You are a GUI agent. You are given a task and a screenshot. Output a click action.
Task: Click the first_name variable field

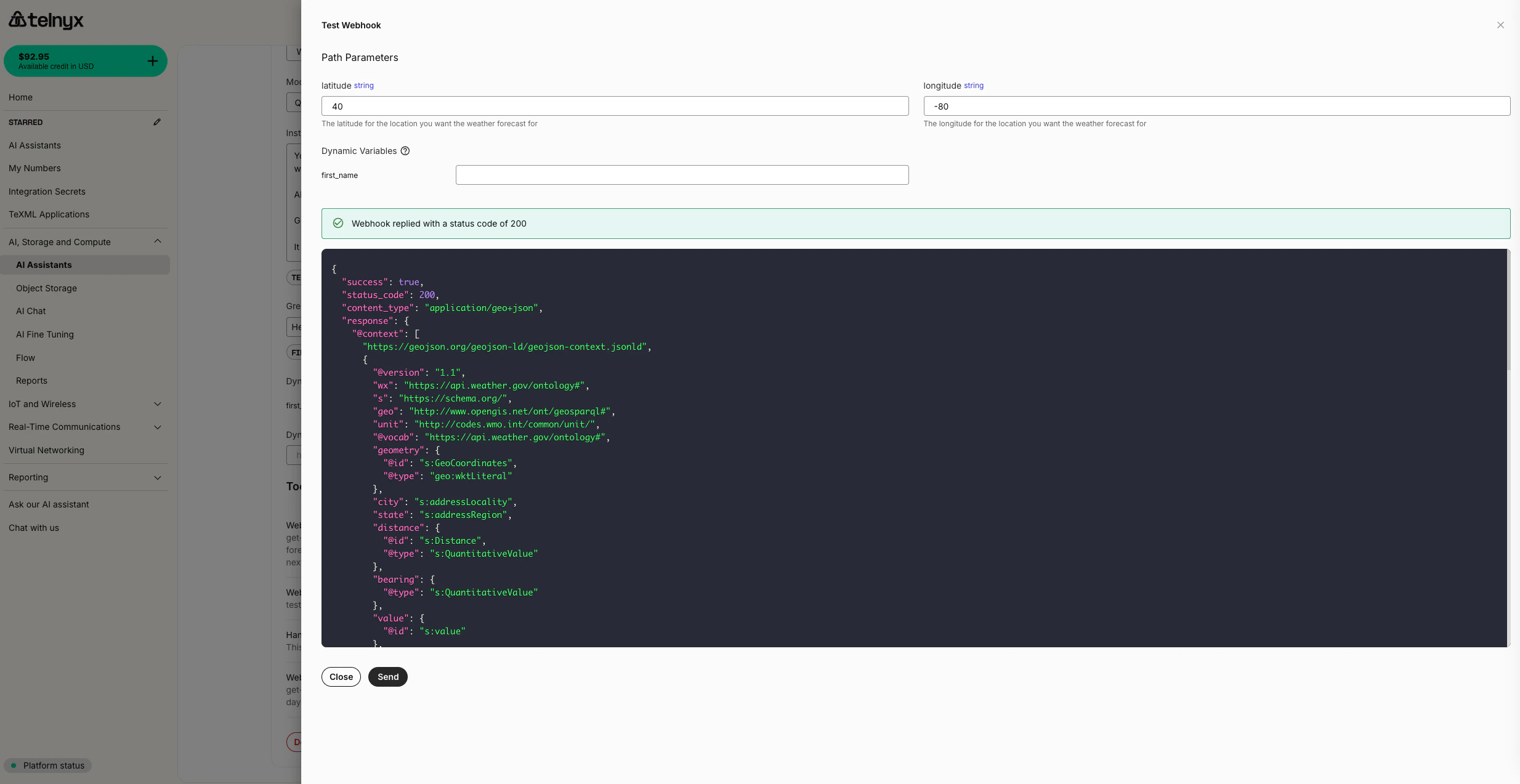[681, 175]
